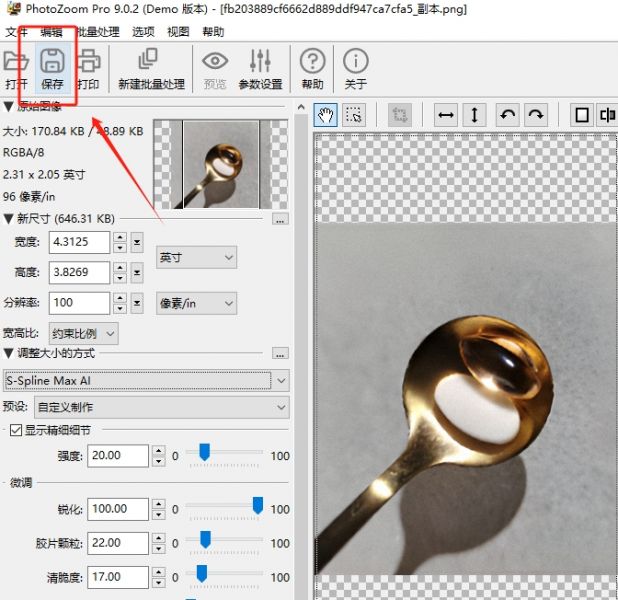This screenshot has width=618, height=600.
Task: Click the film grain (胶片颗粒) value field
Action: point(118,543)
